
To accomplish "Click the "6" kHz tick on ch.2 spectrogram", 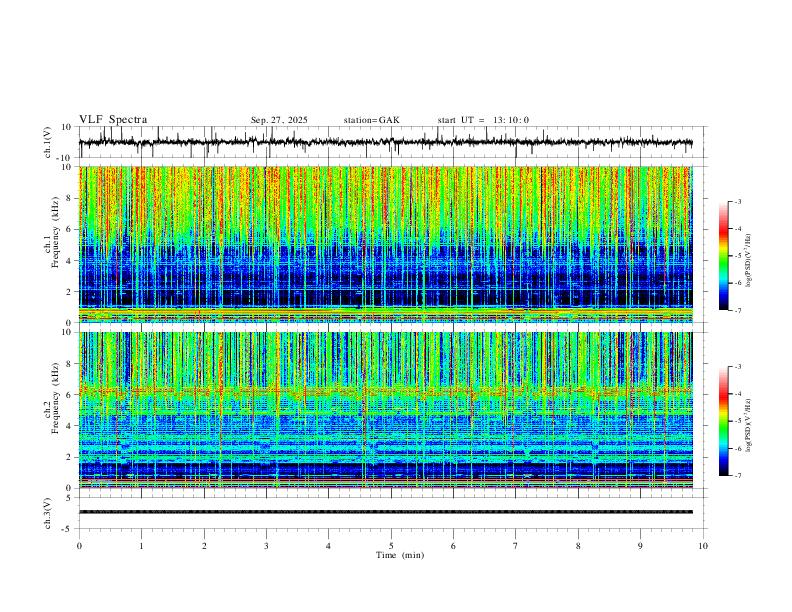I will (x=71, y=395).
